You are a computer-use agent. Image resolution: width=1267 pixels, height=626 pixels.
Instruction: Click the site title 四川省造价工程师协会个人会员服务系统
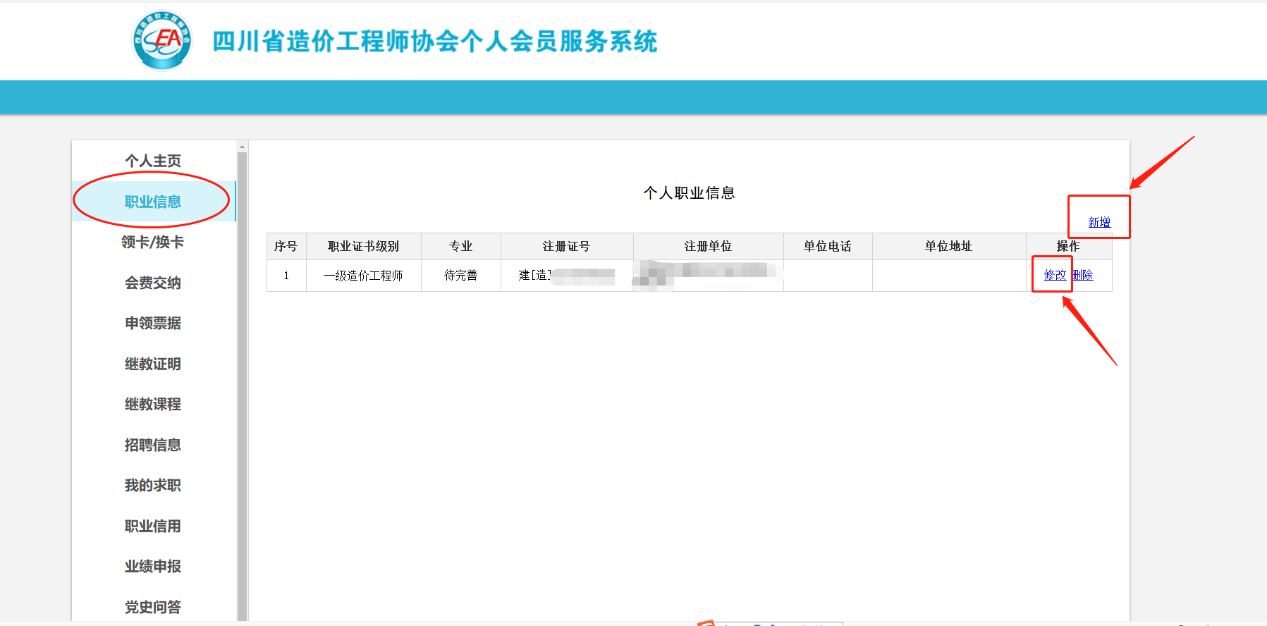point(435,42)
